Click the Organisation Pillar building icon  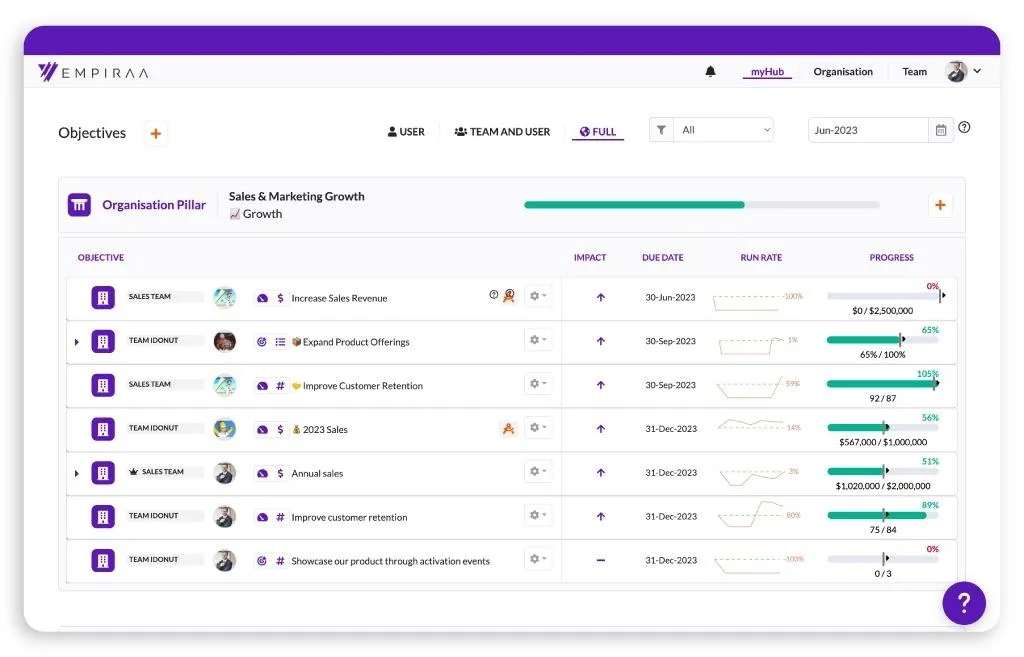click(79, 205)
